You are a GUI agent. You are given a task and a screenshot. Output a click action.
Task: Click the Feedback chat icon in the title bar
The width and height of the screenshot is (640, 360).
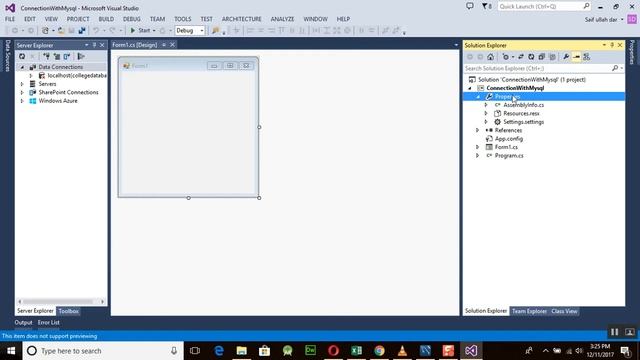pos(470,6)
